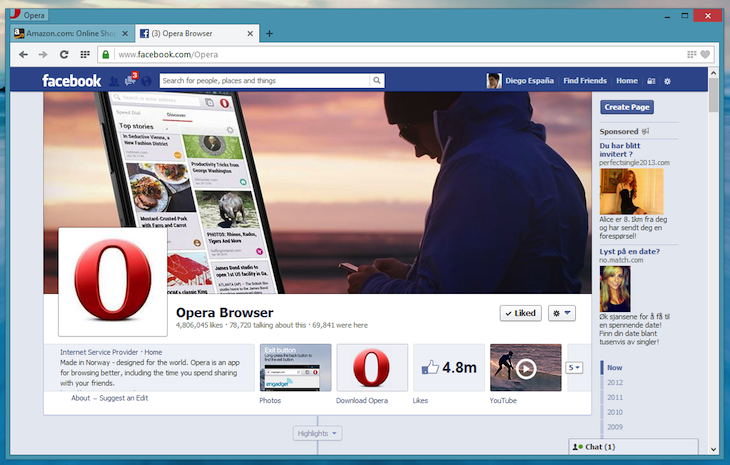Viewport: 730px width, 465px height.
Task: Open Facebook account settings gear icon
Action: click(x=667, y=81)
